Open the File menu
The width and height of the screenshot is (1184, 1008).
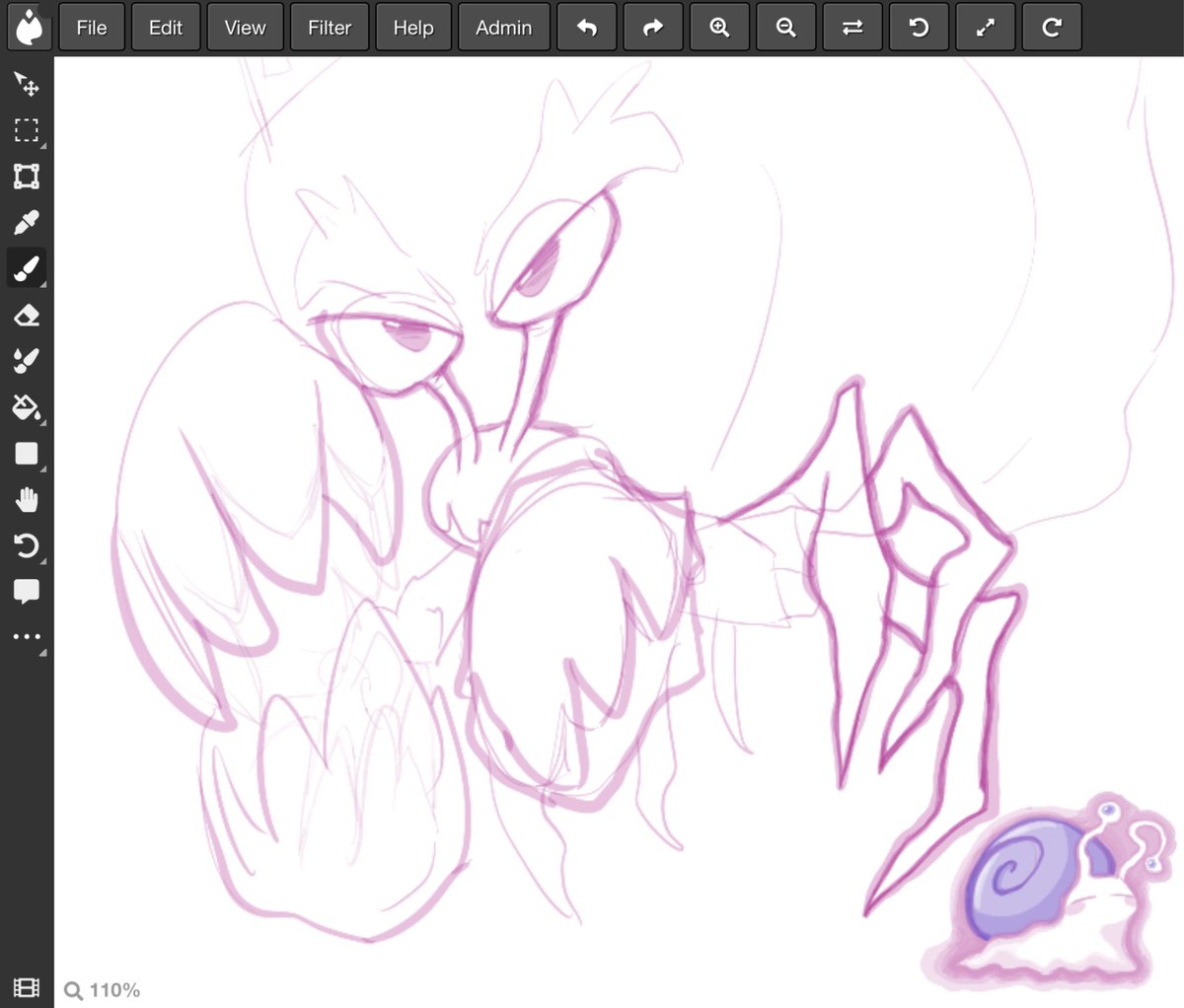(92, 28)
